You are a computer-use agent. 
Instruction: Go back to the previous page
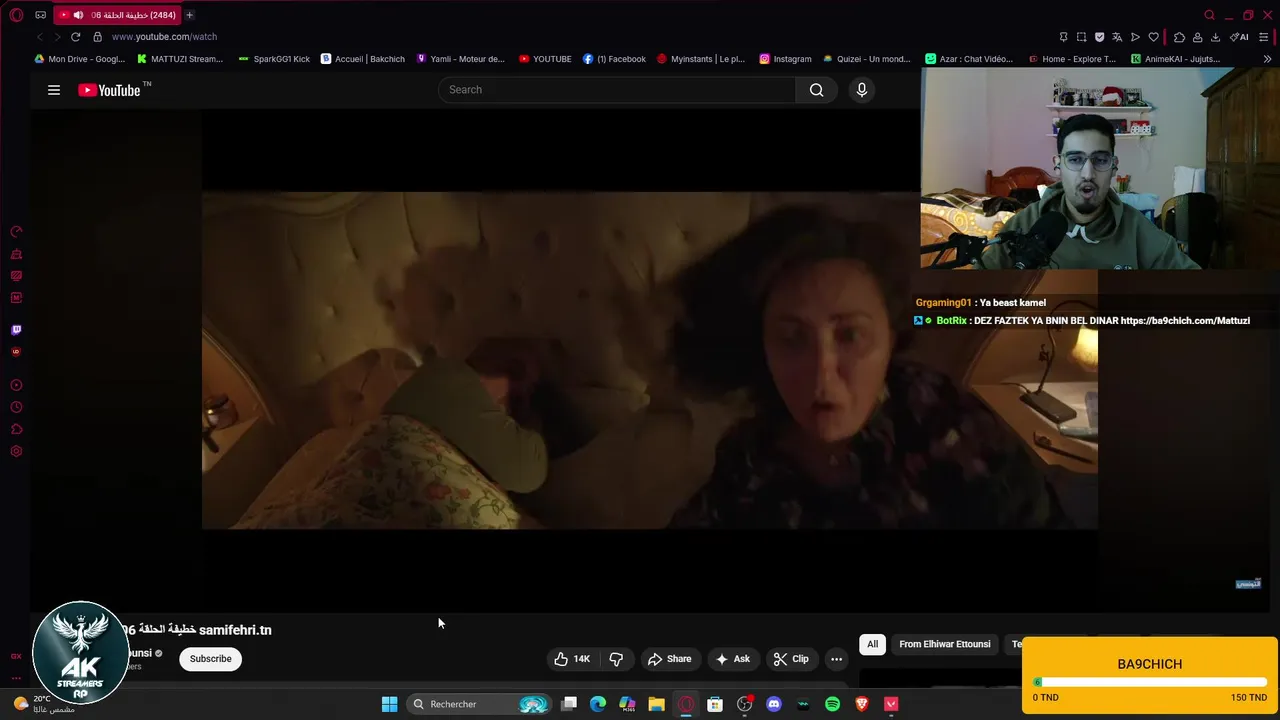coord(39,37)
